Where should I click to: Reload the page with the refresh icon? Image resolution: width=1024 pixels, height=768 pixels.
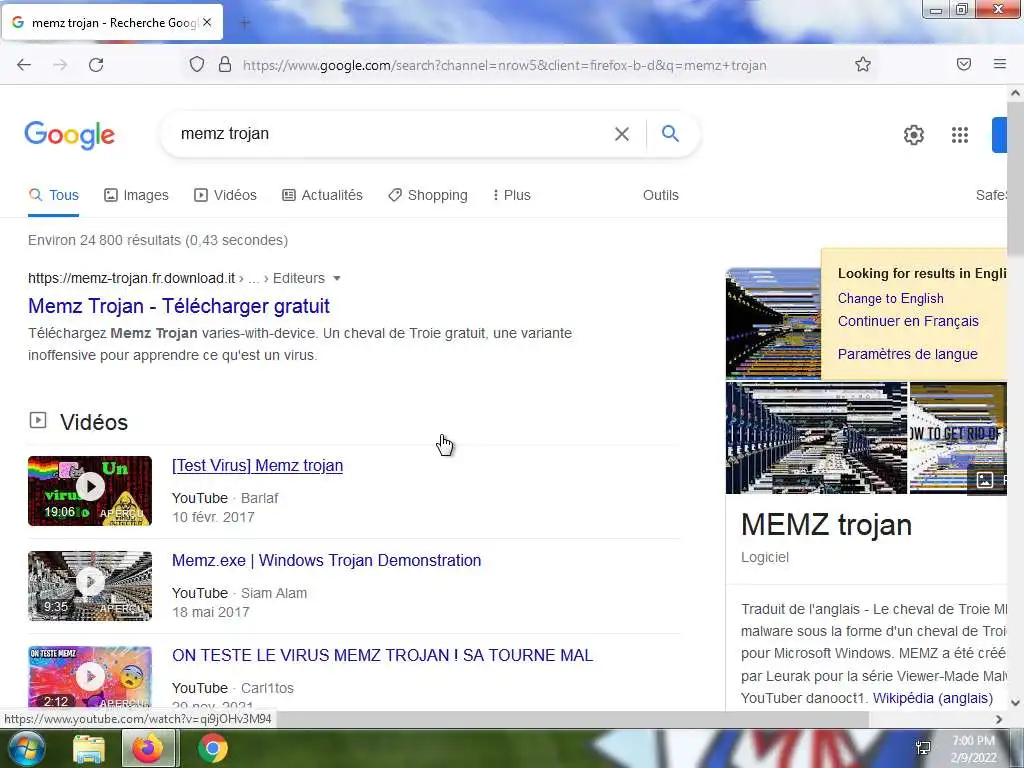point(96,65)
